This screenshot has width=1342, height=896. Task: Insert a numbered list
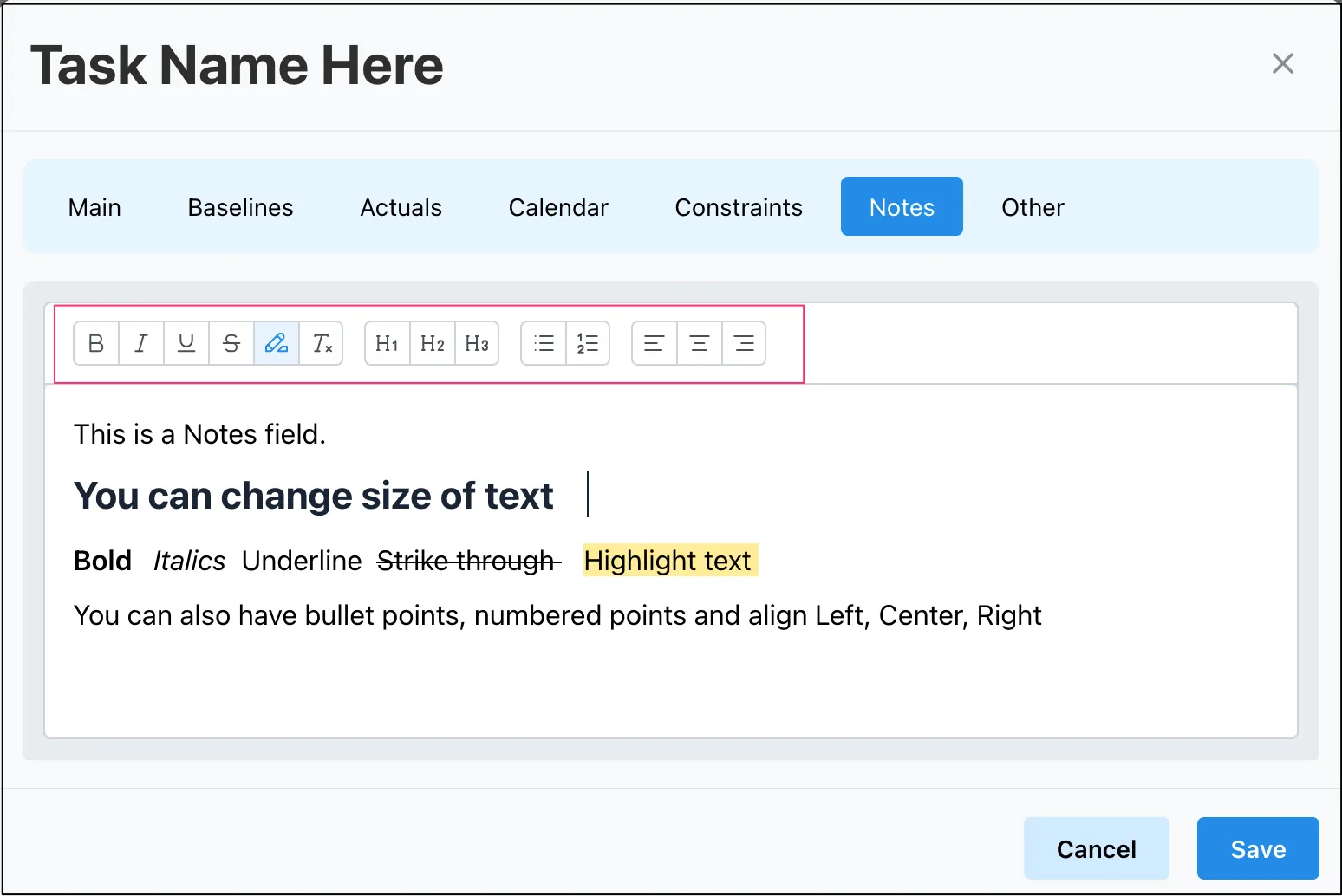[588, 343]
